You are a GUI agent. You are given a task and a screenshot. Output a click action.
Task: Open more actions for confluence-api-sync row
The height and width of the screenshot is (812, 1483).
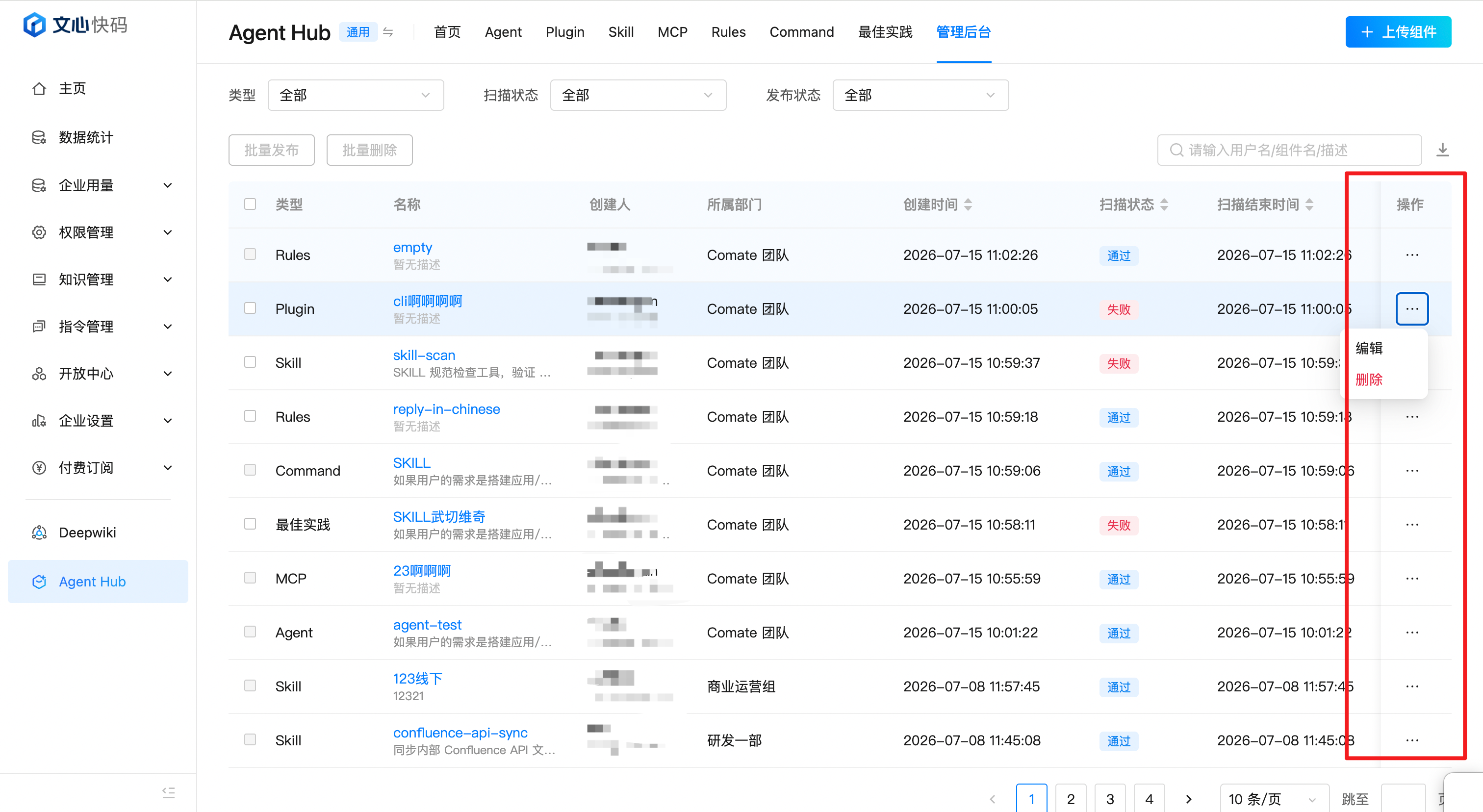(x=1411, y=740)
